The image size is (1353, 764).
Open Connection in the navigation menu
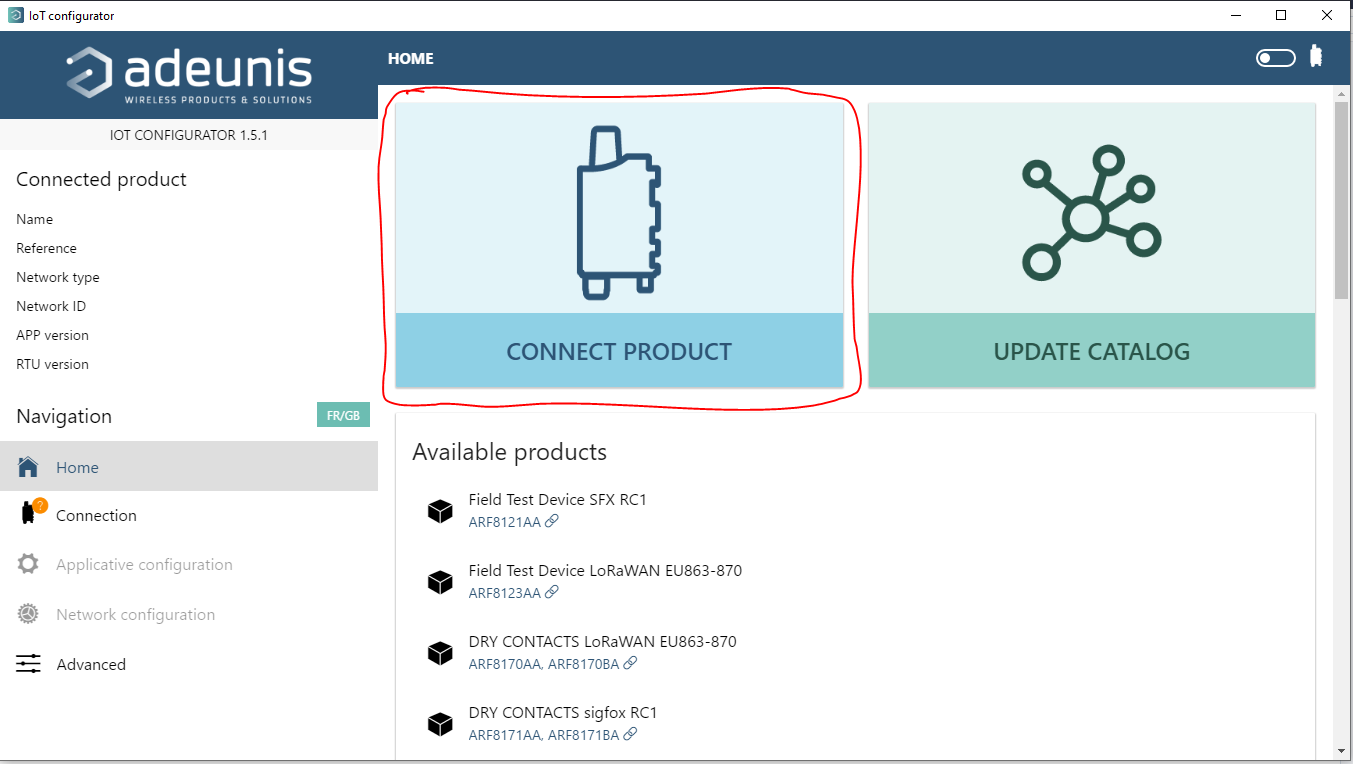point(189,515)
